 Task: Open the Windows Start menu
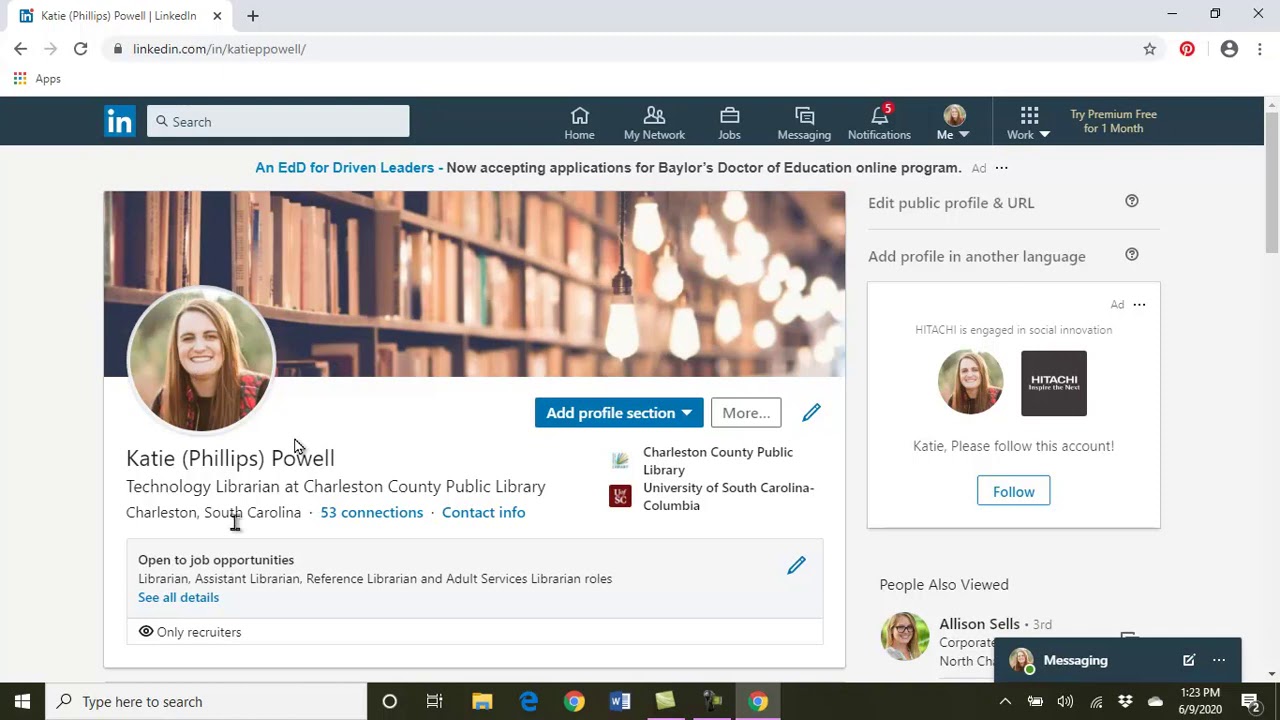(22, 701)
